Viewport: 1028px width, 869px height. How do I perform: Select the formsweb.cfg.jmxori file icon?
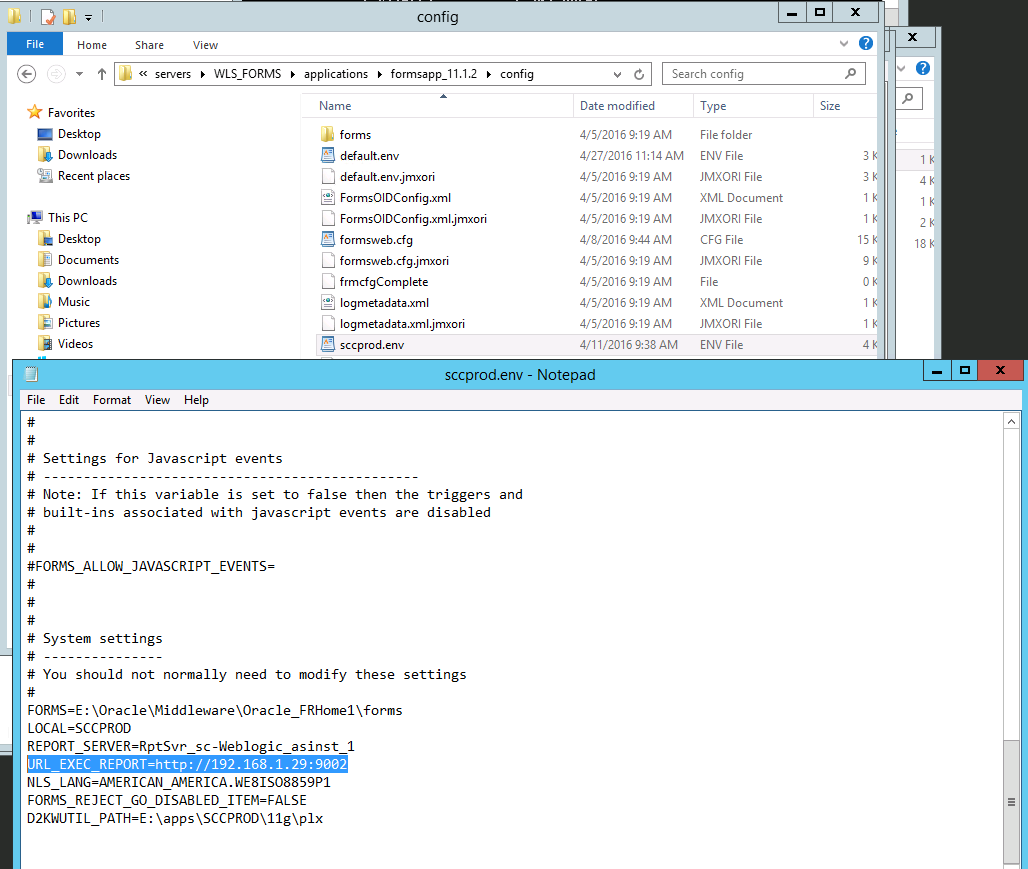tap(328, 260)
